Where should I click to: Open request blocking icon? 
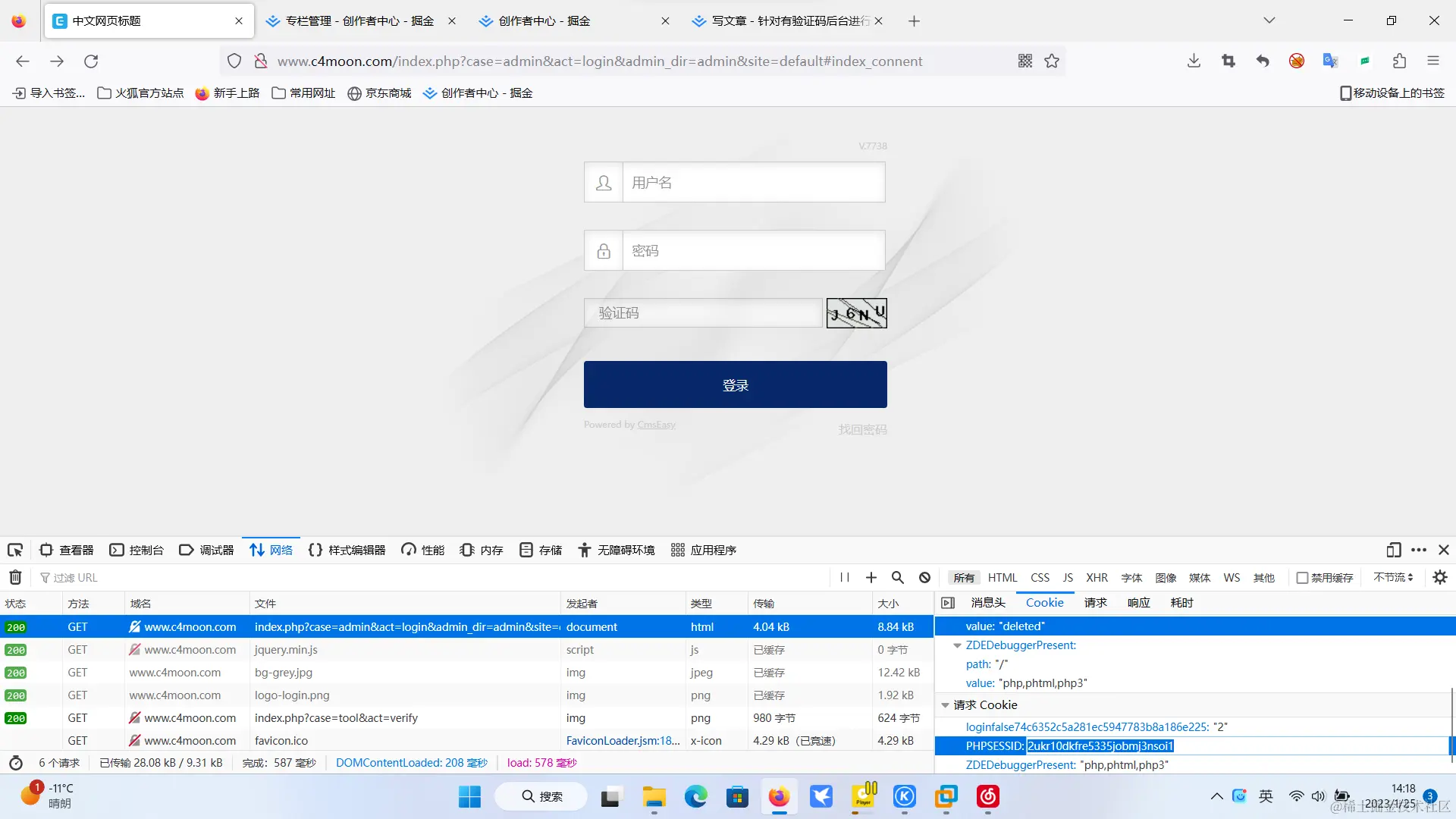924,577
